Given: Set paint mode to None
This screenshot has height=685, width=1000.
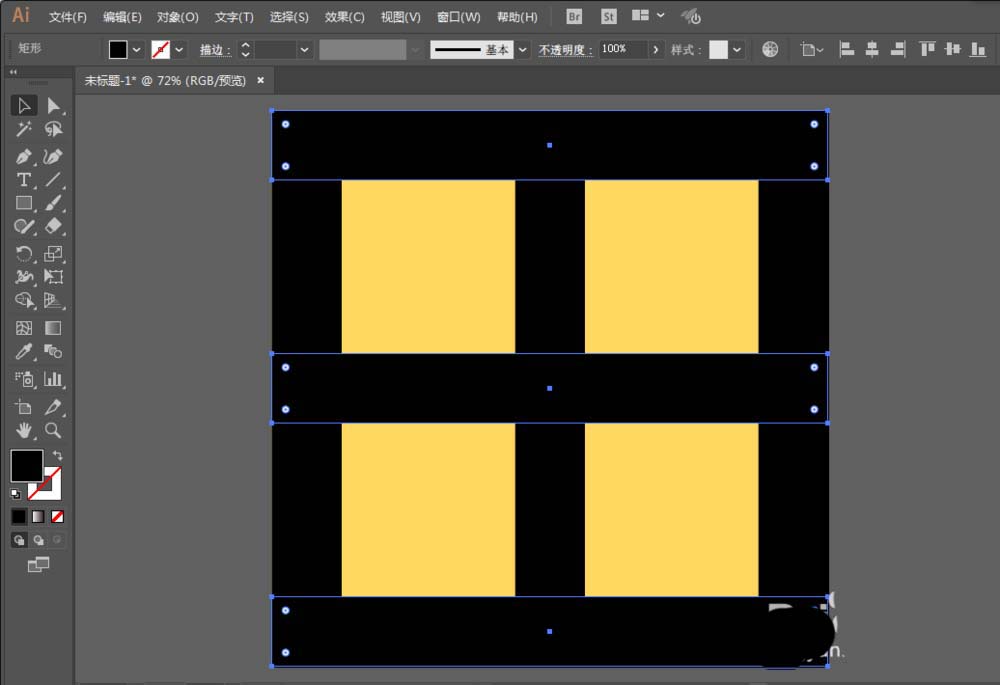Looking at the screenshot, I should click(57, 517).
